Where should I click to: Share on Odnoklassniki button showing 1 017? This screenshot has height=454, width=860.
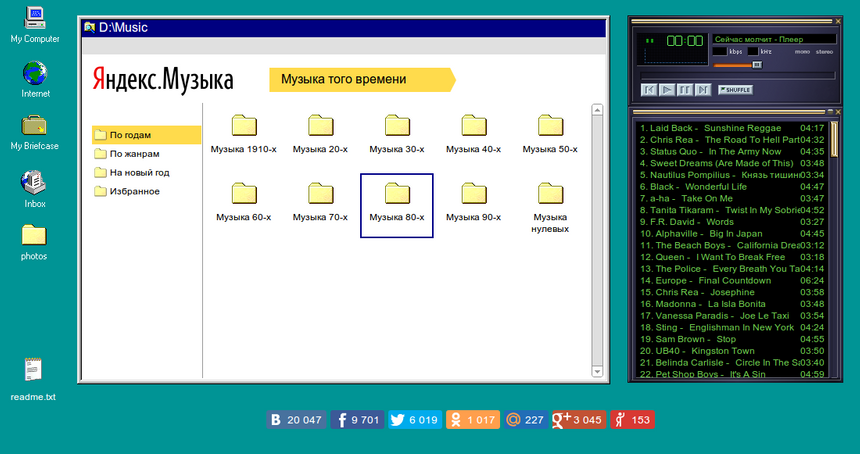pyautogui.click(x=473, y=419)
